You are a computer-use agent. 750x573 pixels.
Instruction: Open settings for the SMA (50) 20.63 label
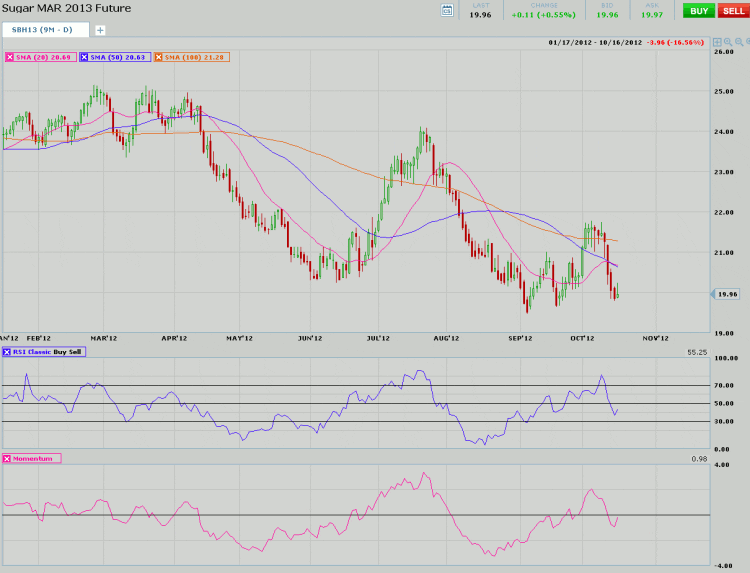click(119, 57)
